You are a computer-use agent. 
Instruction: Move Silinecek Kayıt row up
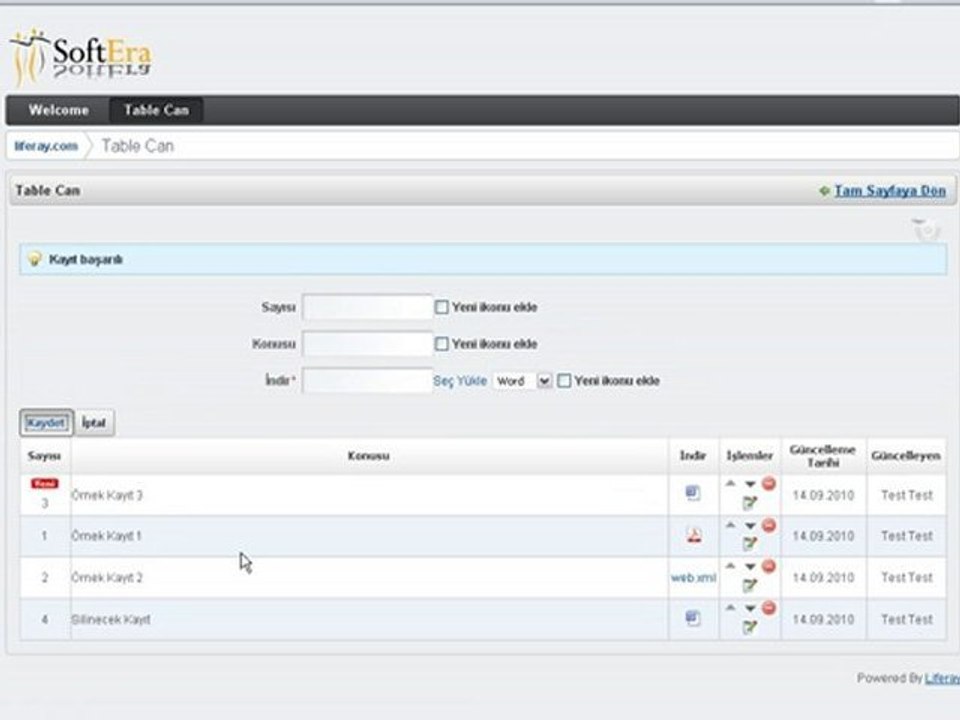[730, 608]
